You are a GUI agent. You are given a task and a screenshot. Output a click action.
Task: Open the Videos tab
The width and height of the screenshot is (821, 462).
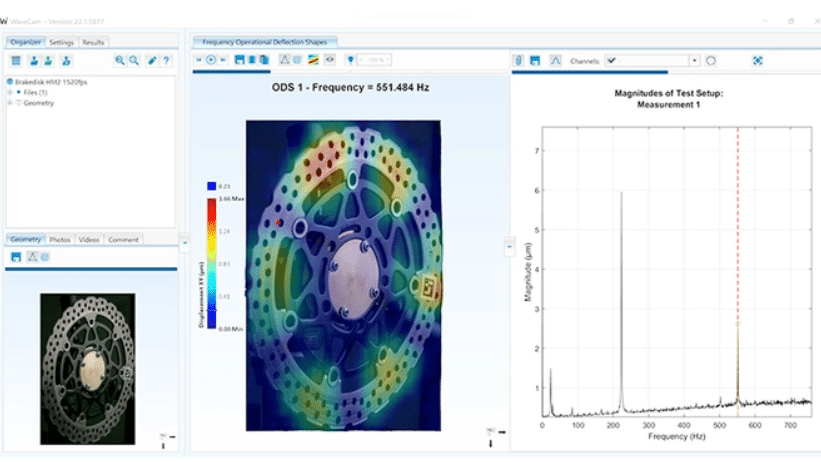tap(89, 240)
